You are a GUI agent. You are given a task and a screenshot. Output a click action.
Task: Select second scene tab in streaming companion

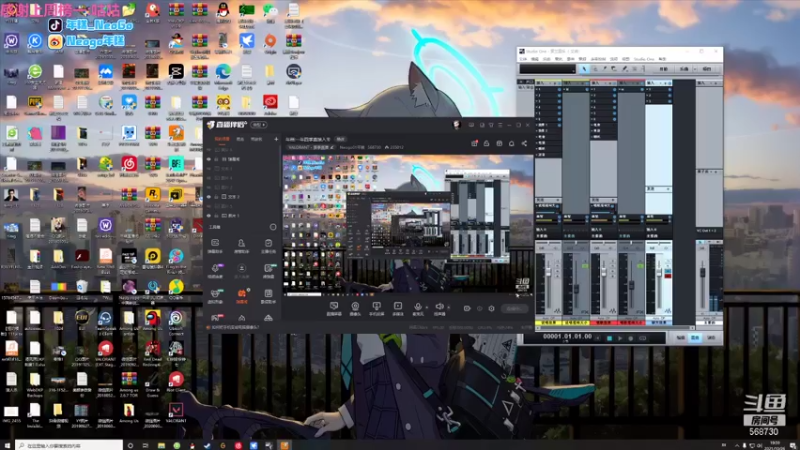[x=240, y=139]
